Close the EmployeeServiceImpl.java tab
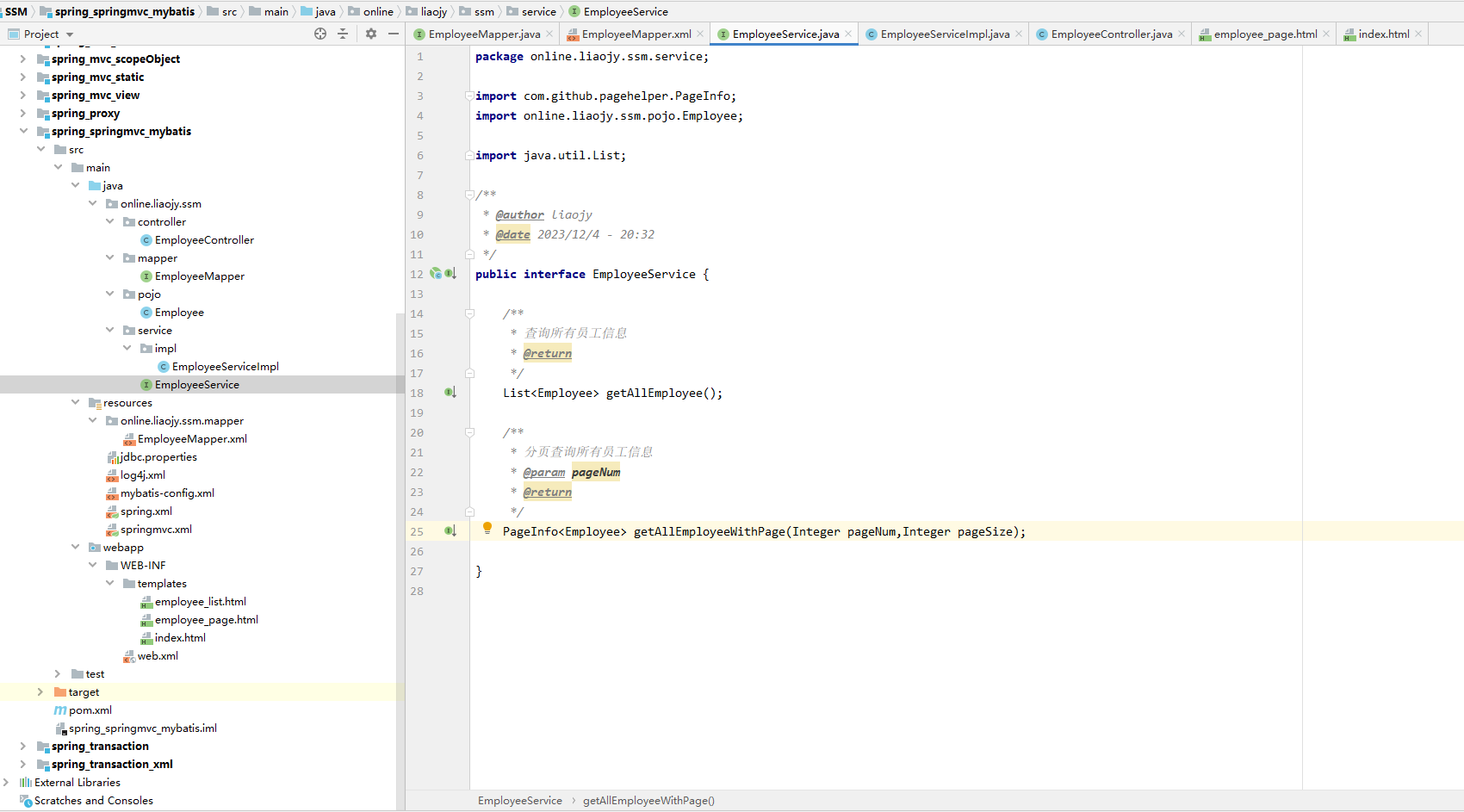Viewport: 1464px width, 812px height. pyautogui.click(x=1019, y=34)
